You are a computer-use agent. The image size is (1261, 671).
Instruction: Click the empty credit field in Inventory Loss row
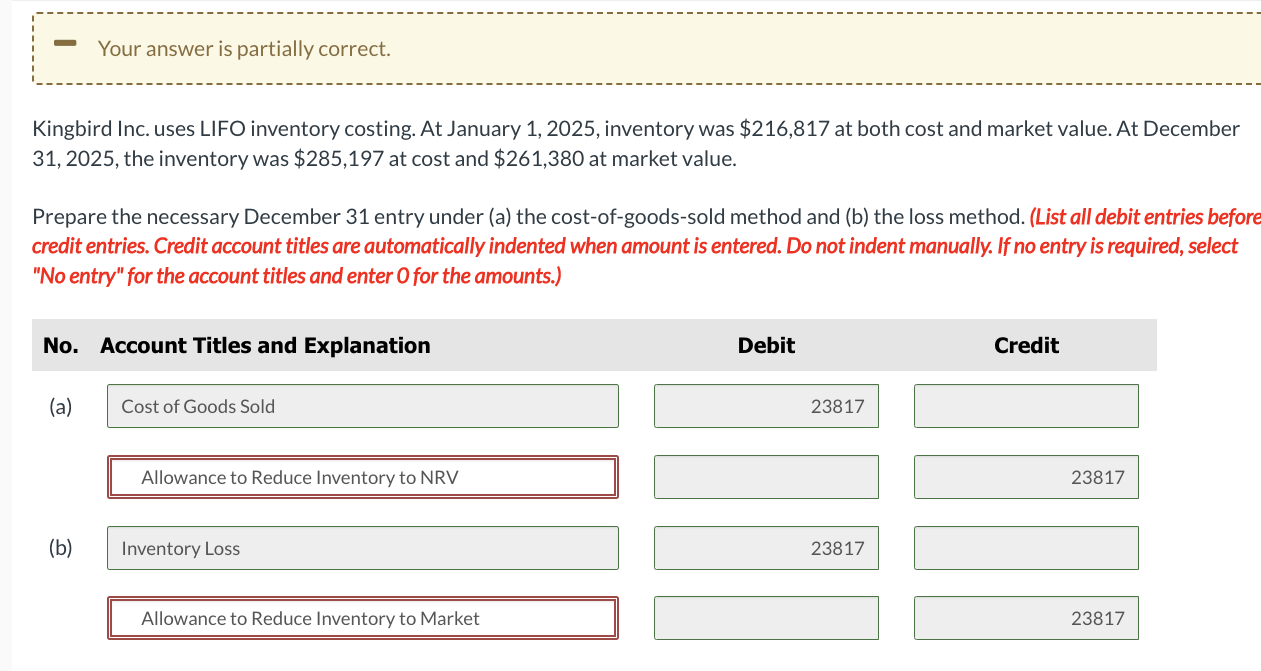1026,548
